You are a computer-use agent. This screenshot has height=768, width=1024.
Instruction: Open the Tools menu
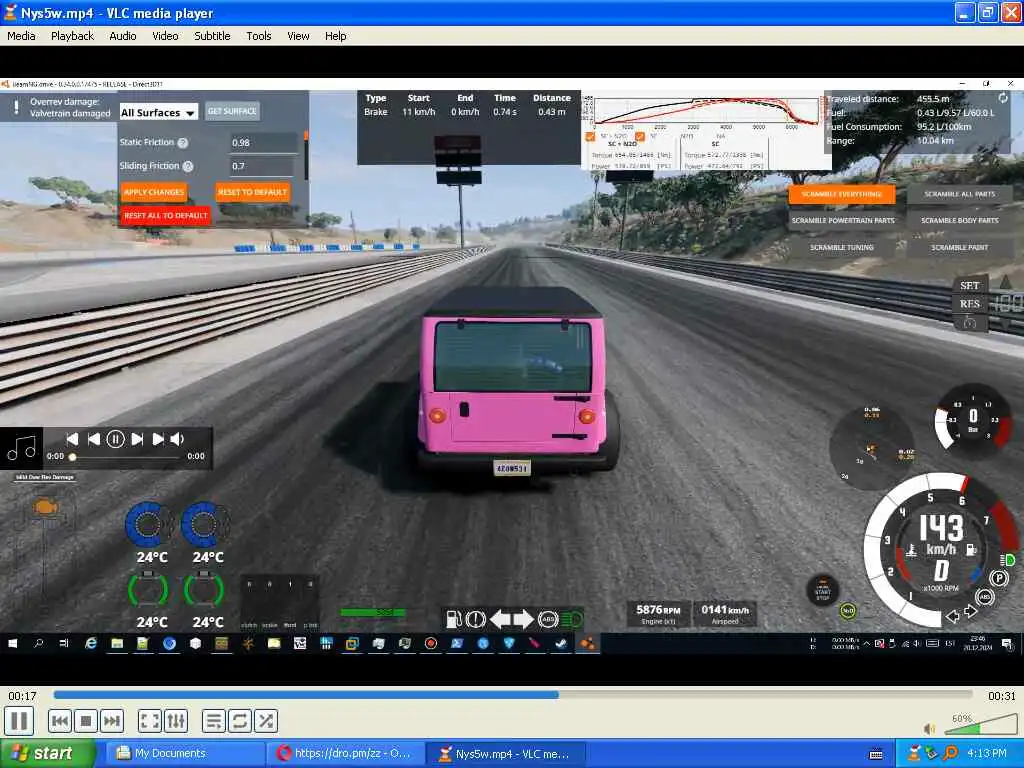tap(259, 36)
